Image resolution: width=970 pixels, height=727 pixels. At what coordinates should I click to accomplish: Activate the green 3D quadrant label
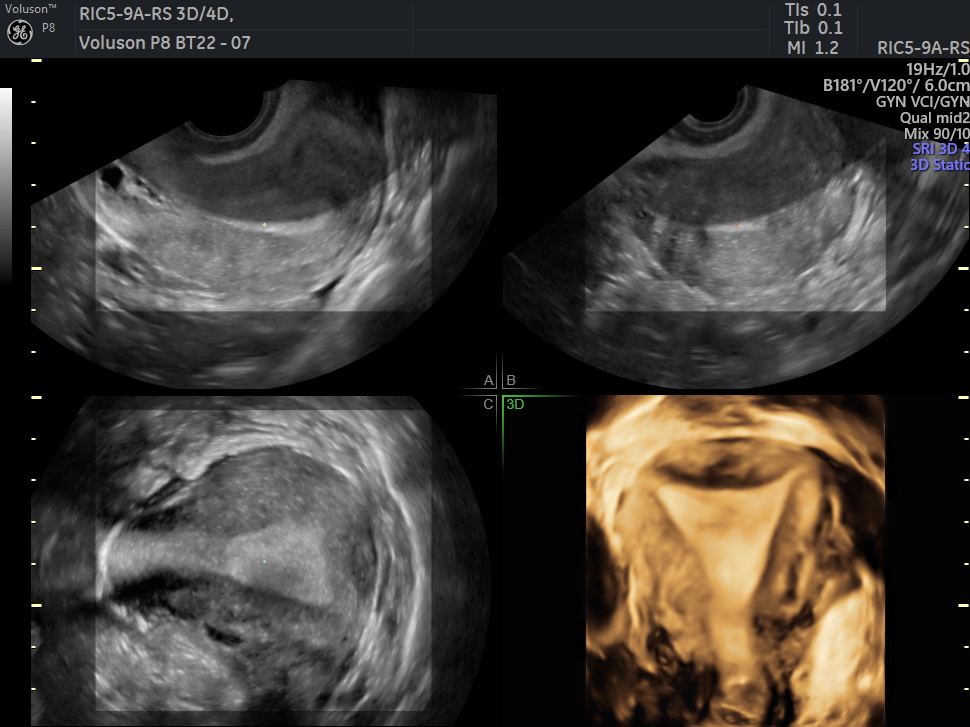click(x=515, y=405)
